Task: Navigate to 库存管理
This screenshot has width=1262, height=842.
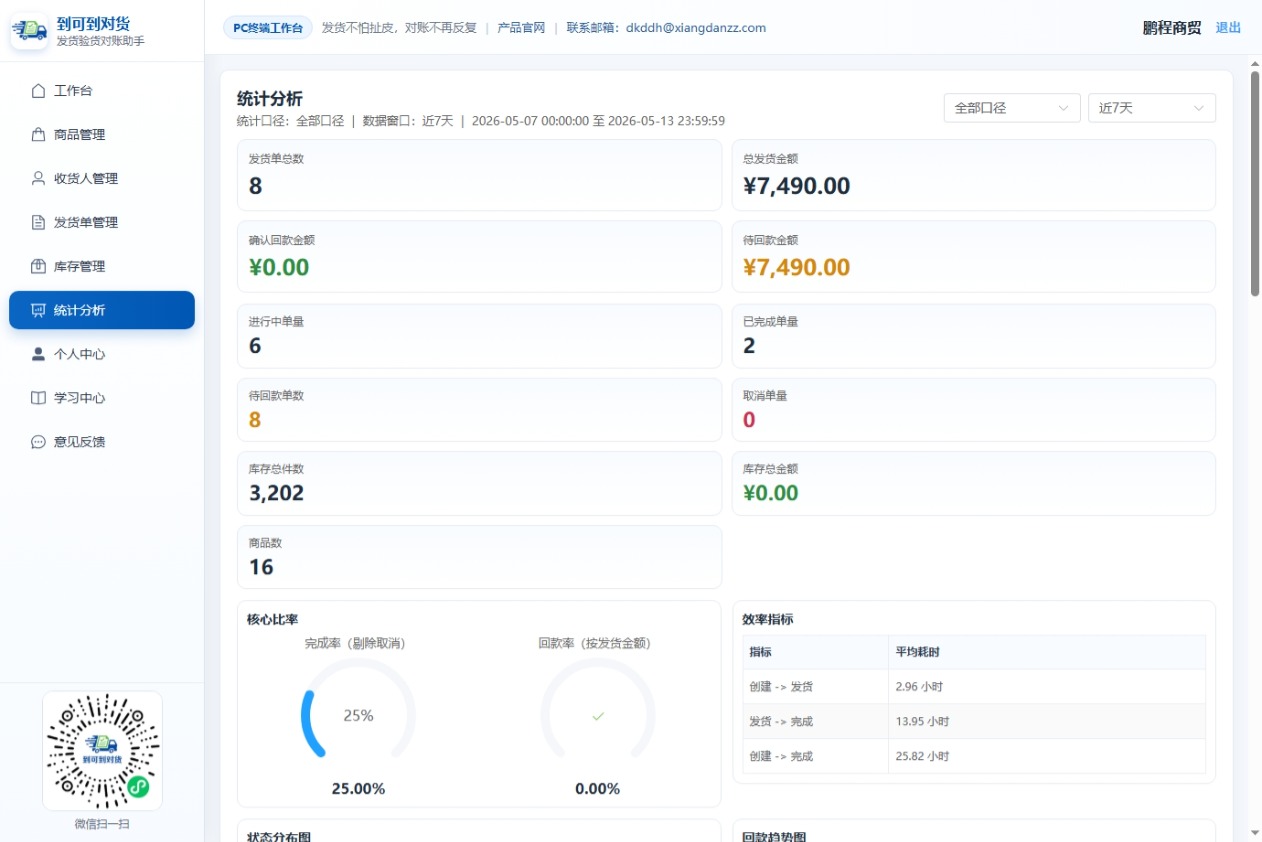Action: [102, 267]
